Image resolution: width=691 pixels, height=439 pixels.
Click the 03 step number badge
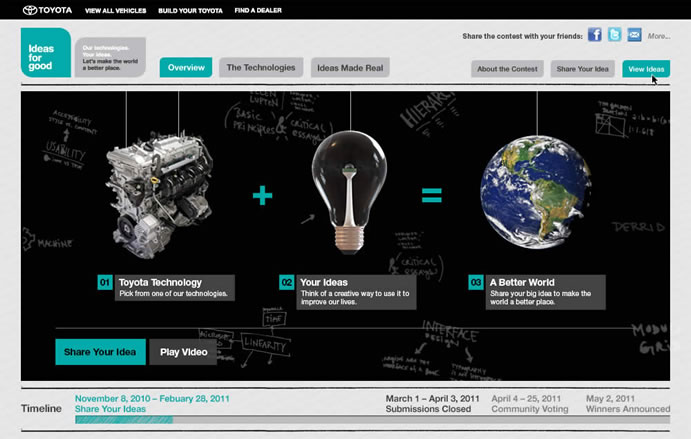click(x=476, y=283)
